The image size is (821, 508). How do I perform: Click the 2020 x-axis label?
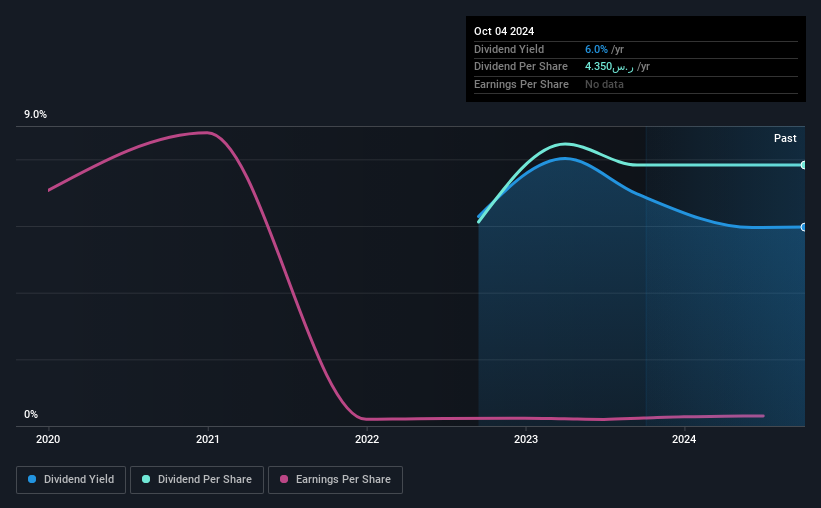click(x=48, y=439)
